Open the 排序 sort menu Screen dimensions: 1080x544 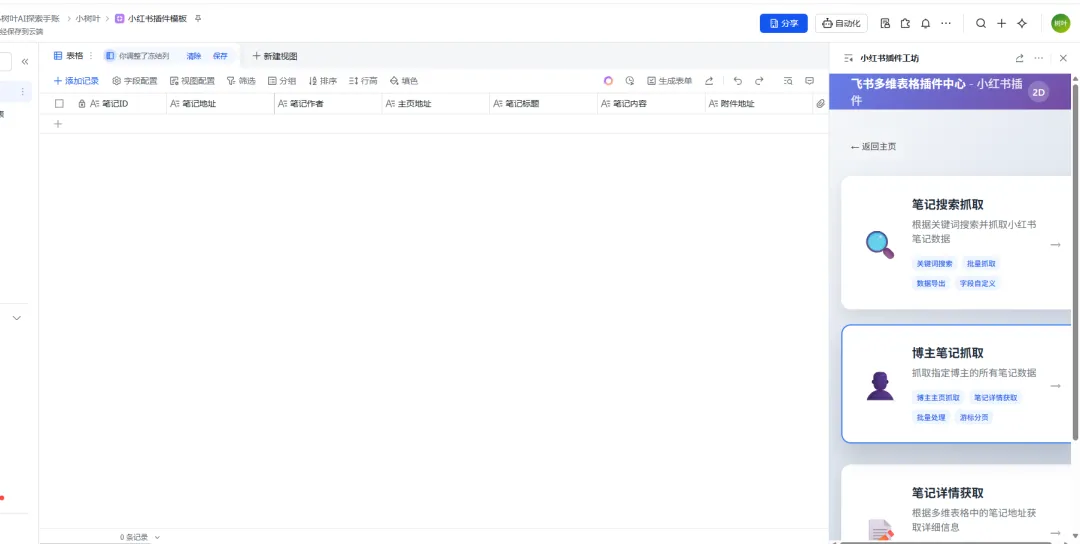(x=322, y=81)
